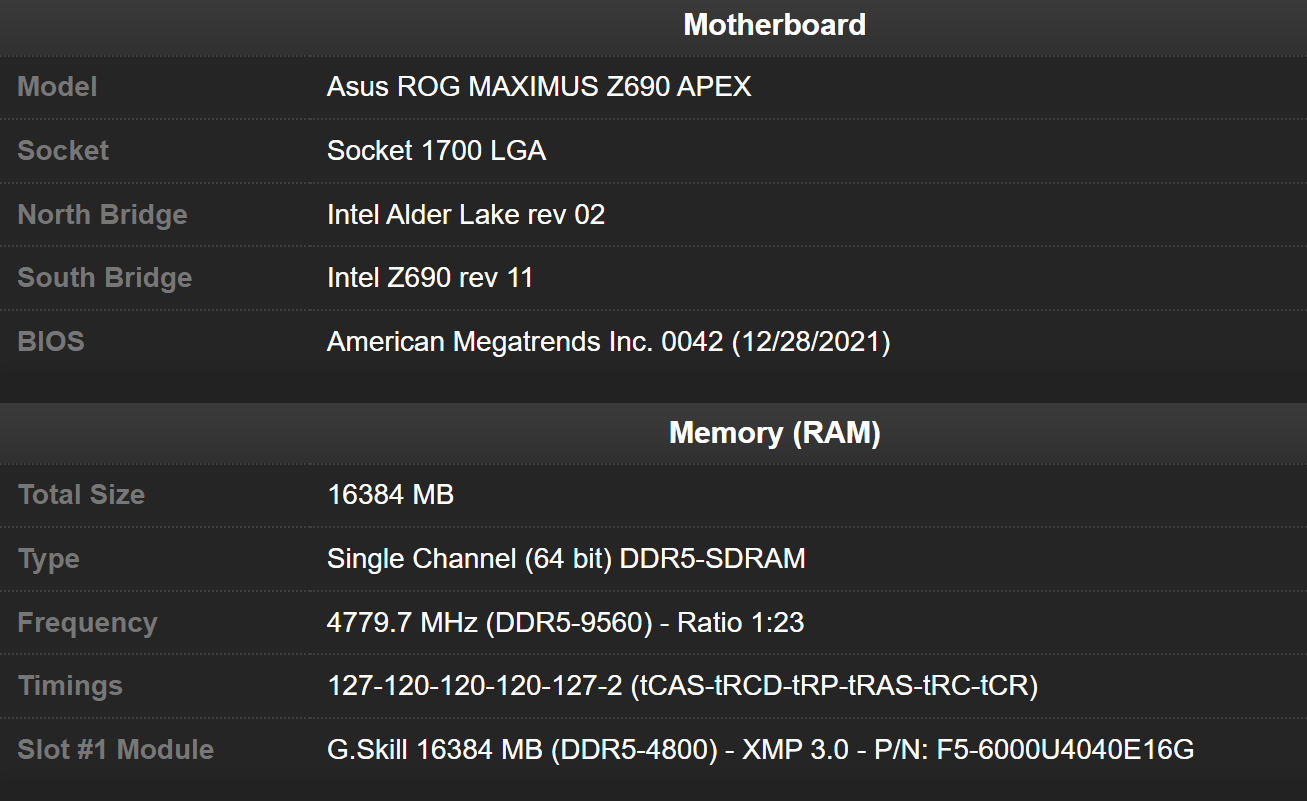
Task: Click the Intel Z690 rev 11 value
Action: coord(430,277)
